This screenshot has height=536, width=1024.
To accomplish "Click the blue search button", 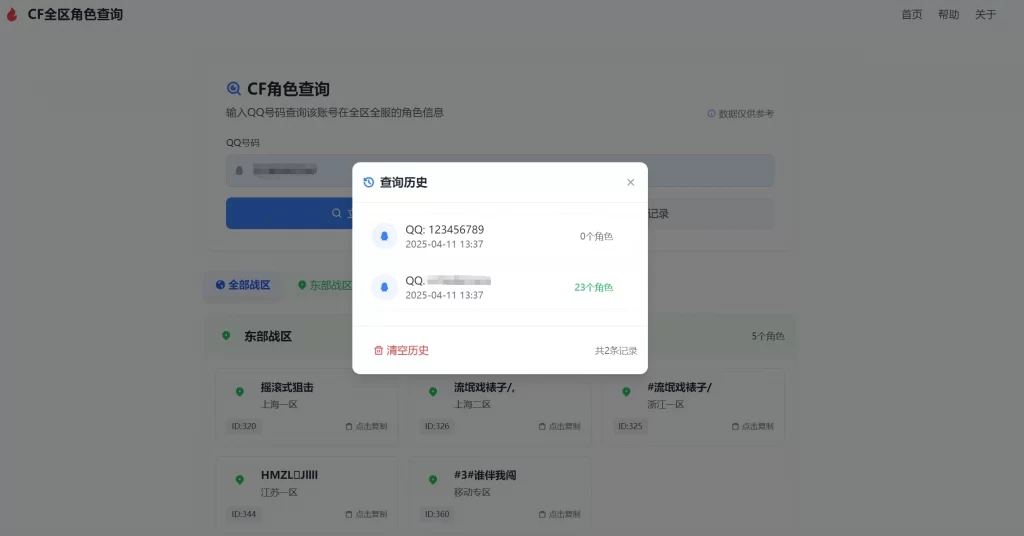I will [x=289, y=213].
